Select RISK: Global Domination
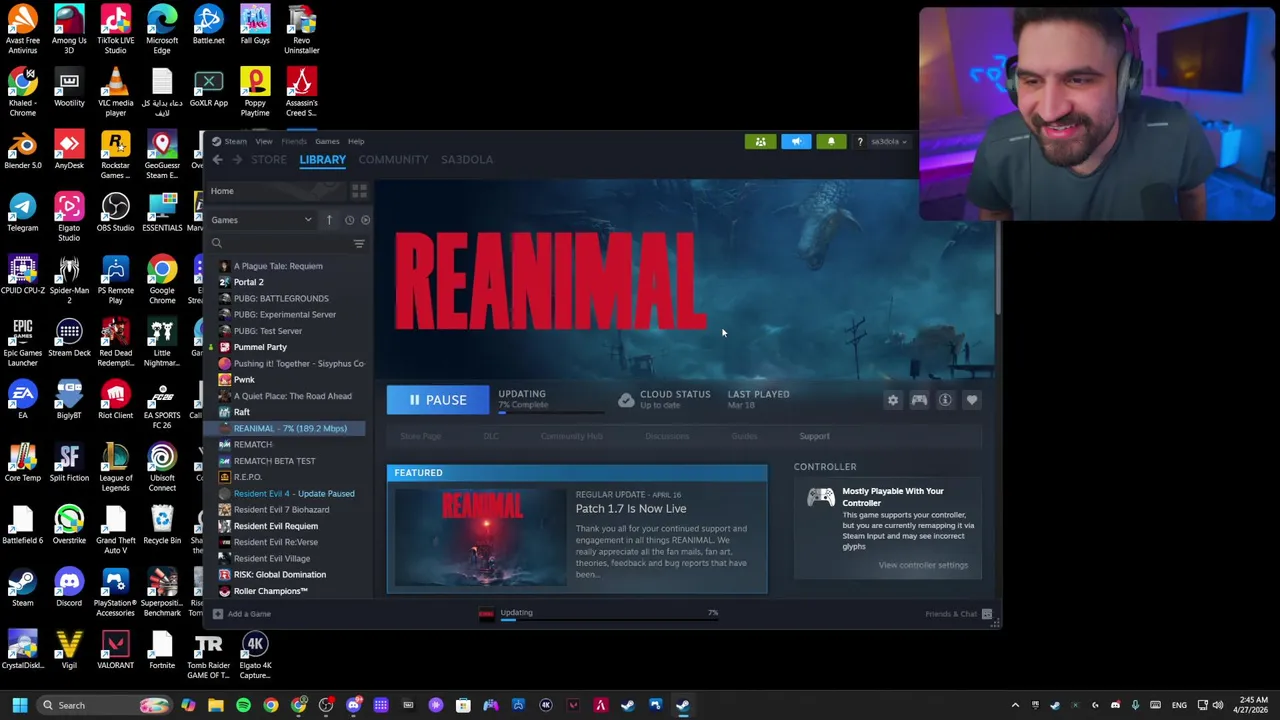 click(x=280, y=574)
